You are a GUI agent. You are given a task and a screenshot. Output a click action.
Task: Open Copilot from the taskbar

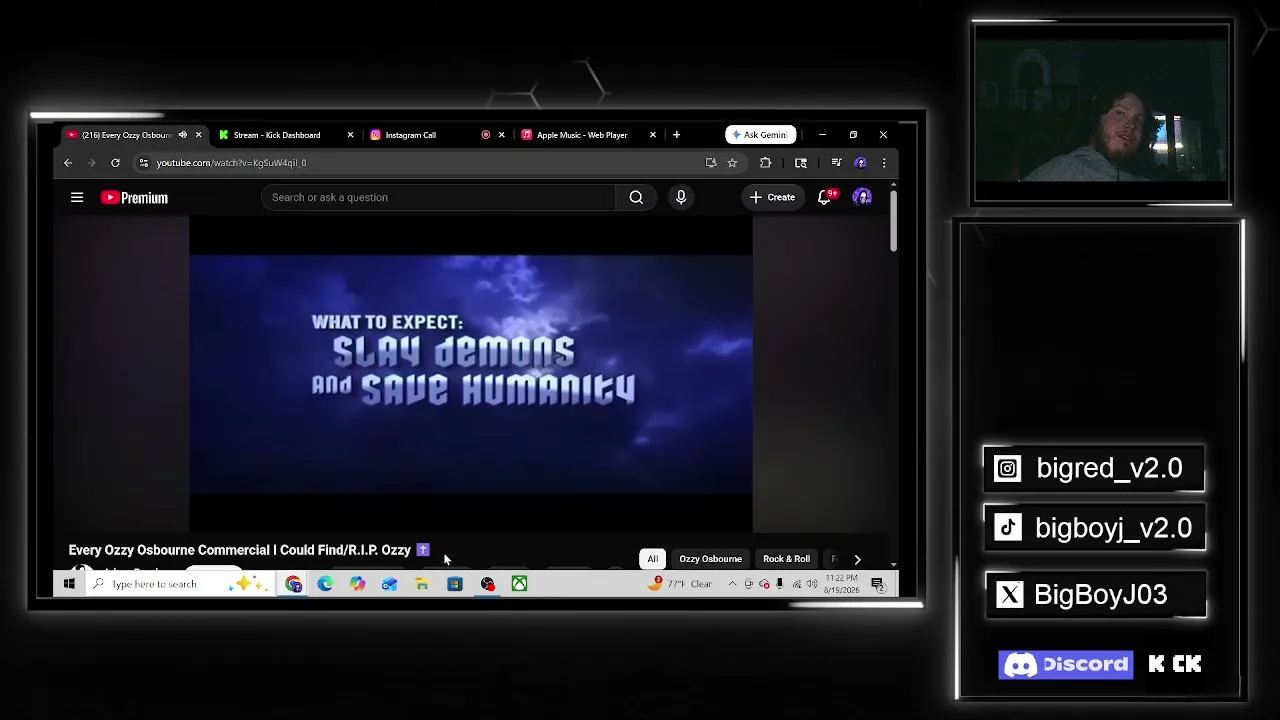point(357,584)
